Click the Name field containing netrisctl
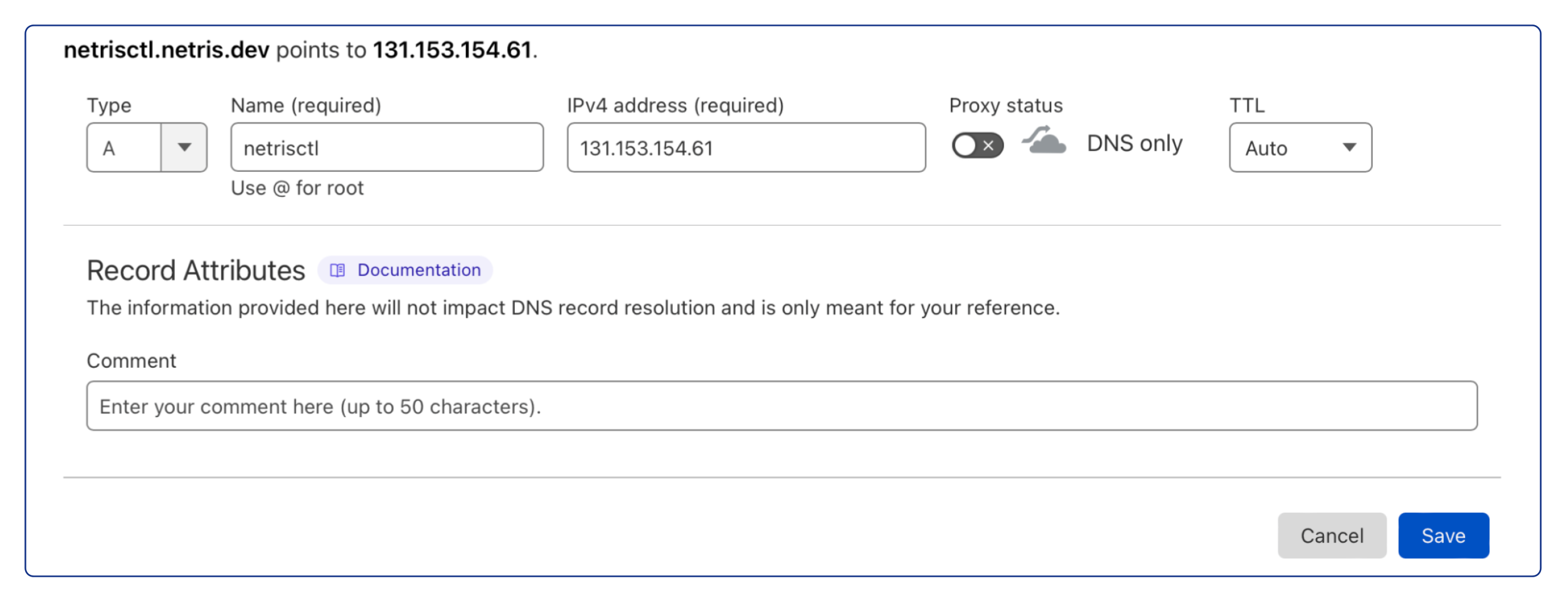The width and height of the screenshot is (1568, 608). [386, 146]
